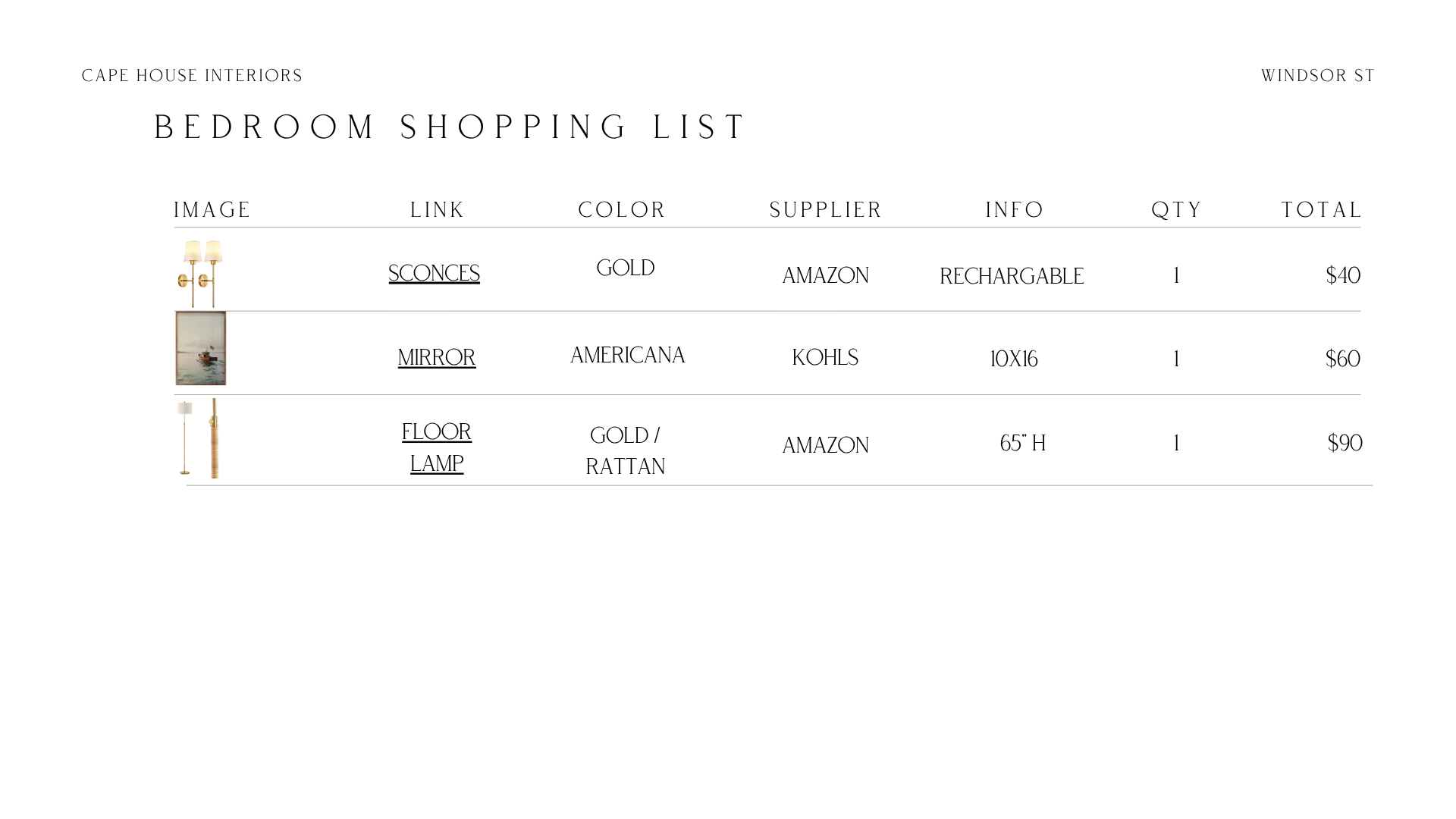Select the floor lamp product image

[199, 438]
